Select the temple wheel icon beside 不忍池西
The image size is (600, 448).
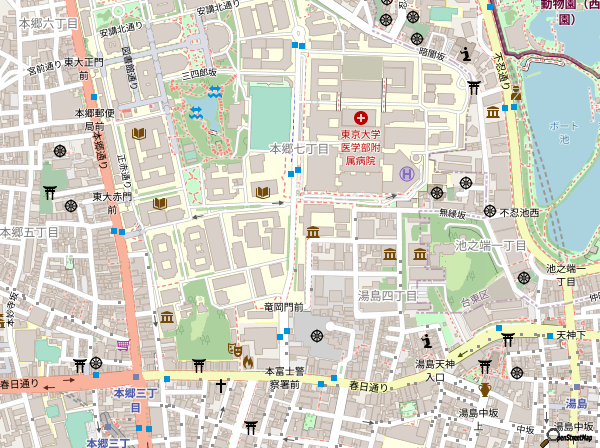[x=490, y=211]
